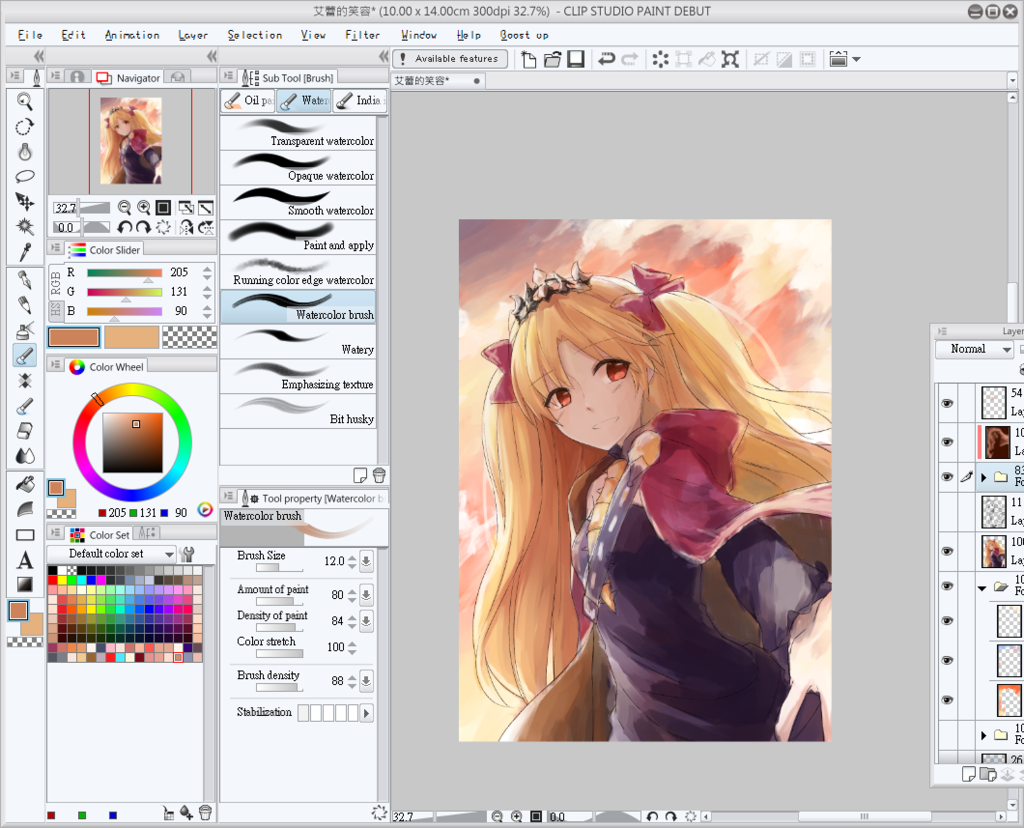Select the Lasso selection tool

(x=25, y=177)
